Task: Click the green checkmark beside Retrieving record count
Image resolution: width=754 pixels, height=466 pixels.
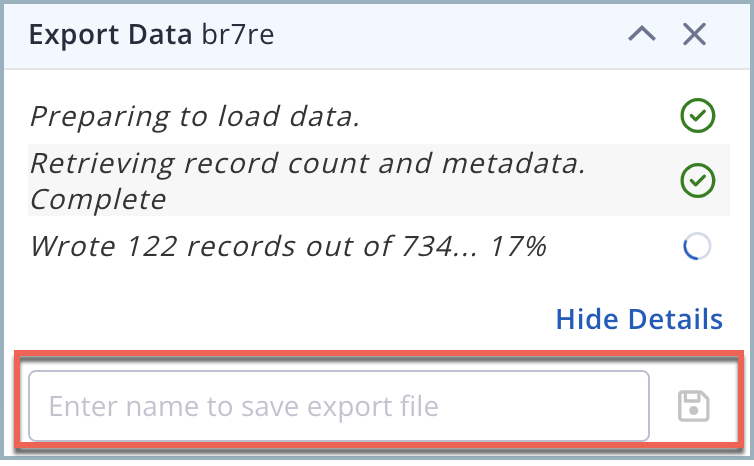Action: [697, 181]
